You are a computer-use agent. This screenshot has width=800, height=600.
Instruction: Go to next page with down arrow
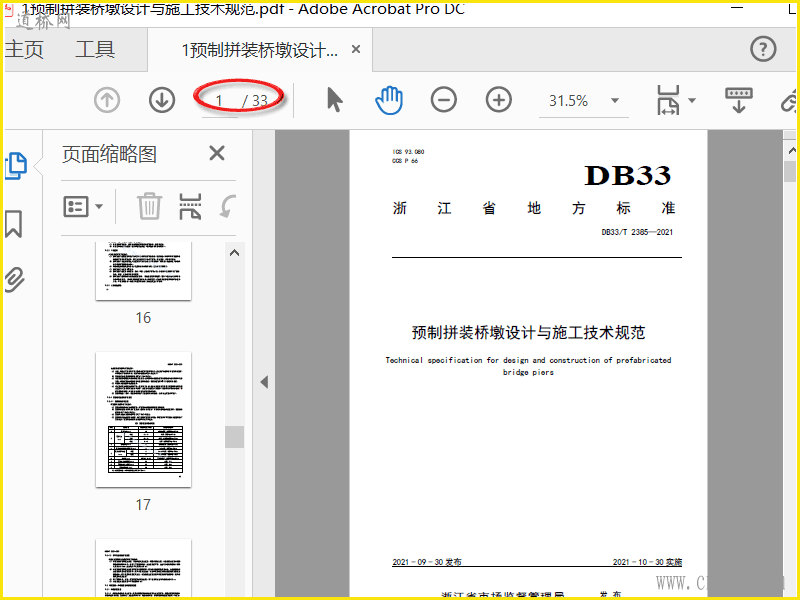(162, 100)
